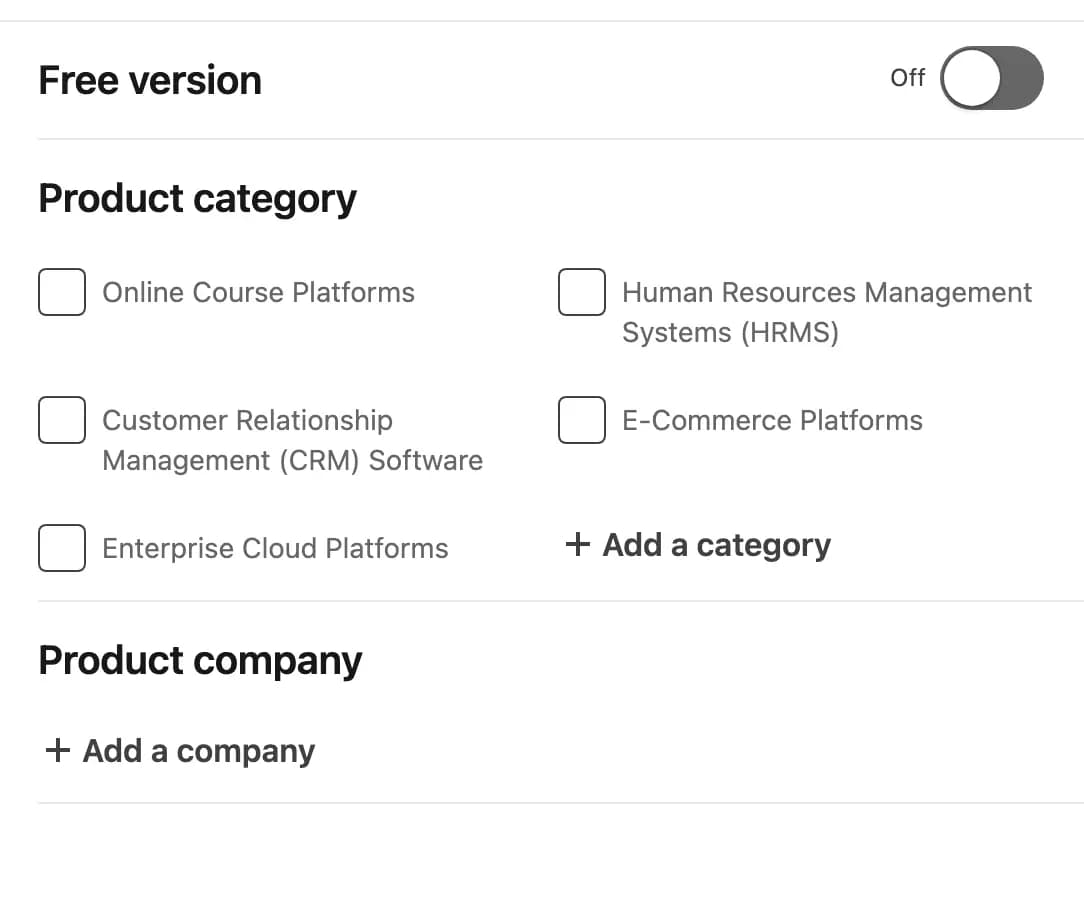Screen dimensions: 1084x908
Task: Click the plus icon next to Add a category
Action: (576, 545)
